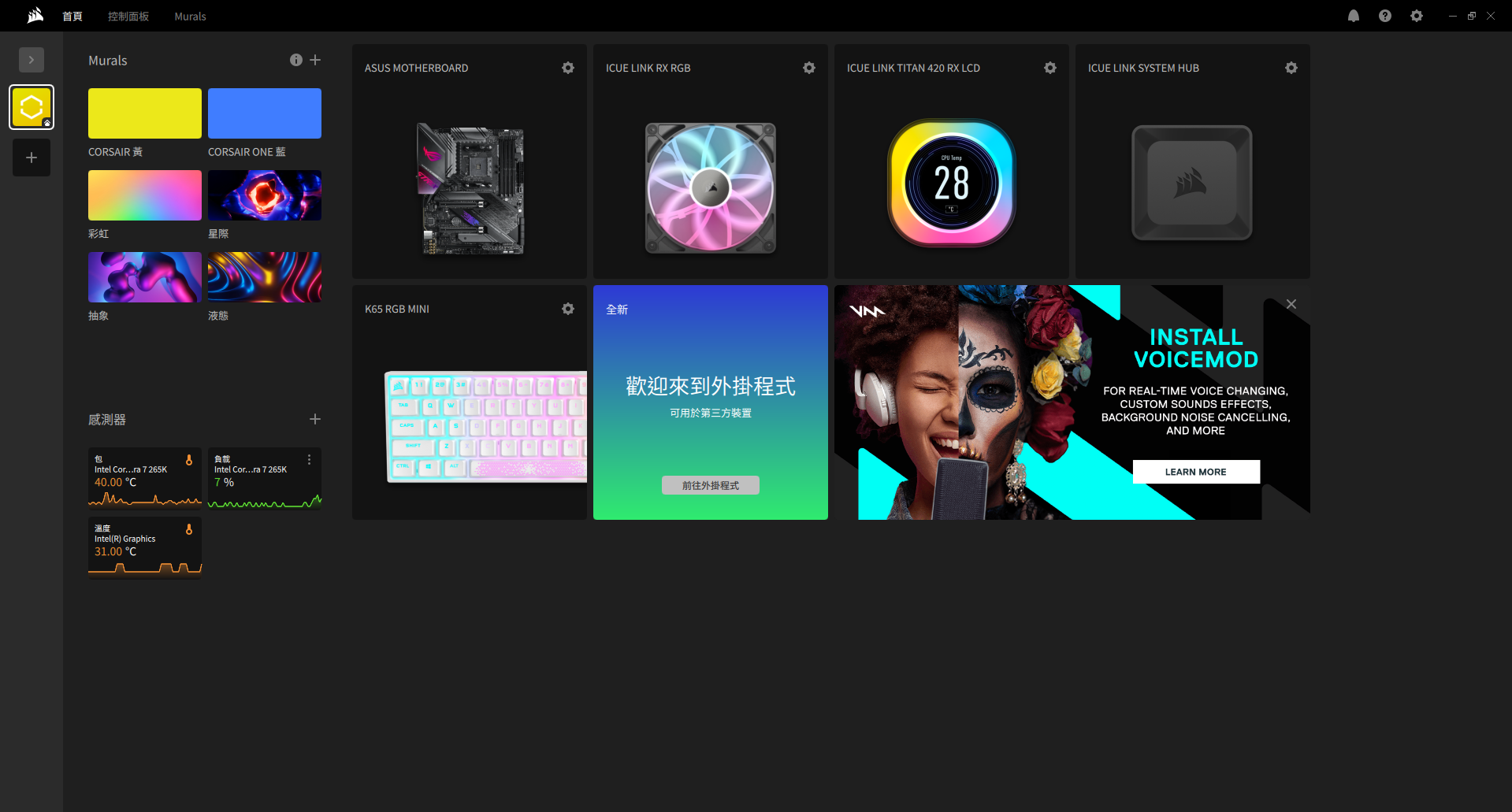Click thermometer icon on Intel Graphics sensor
Viewport: 1512px width, 812px height.
pos(189,529)
